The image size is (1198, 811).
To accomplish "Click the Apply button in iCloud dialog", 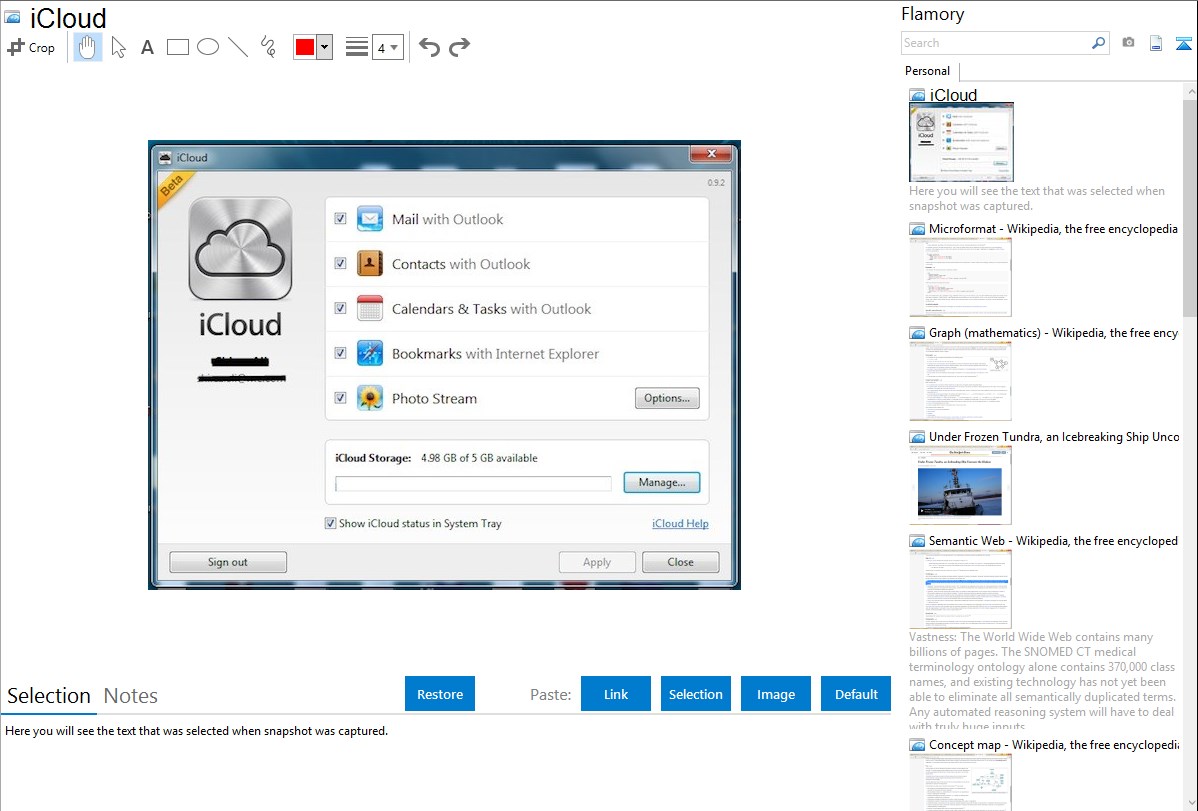I will 597,562.
